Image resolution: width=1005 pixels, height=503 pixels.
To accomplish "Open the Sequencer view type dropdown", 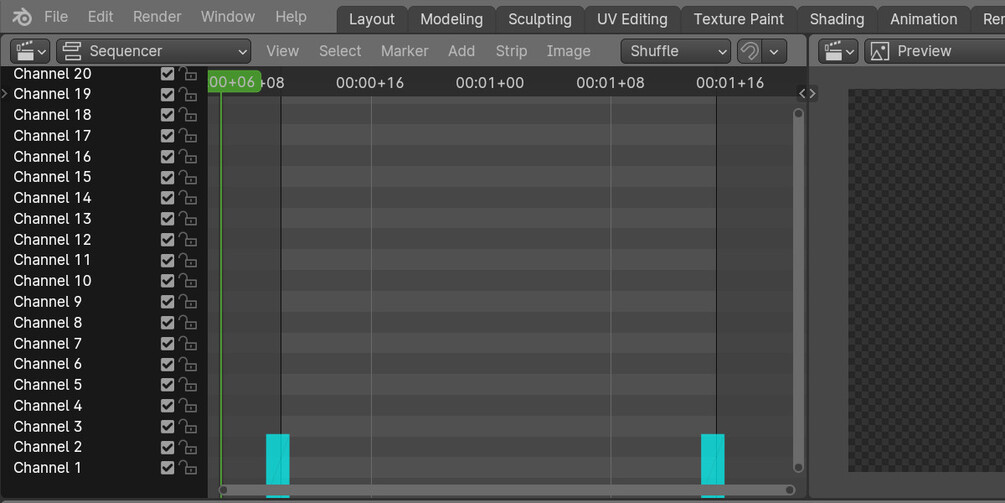I will 154,51.
